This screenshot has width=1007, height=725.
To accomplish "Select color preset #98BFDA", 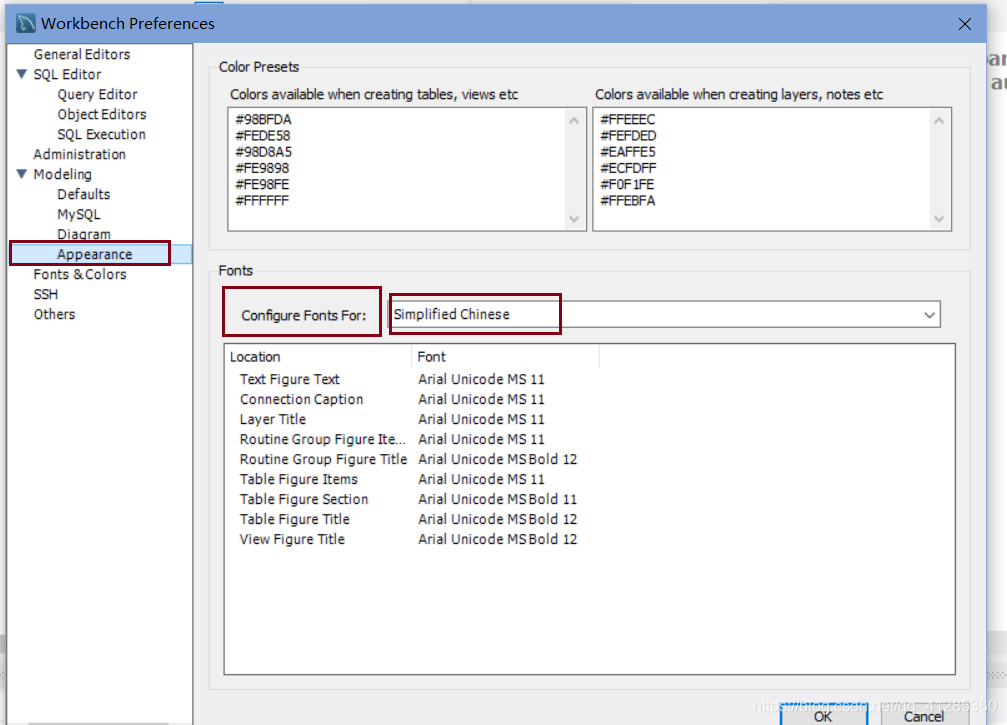I will click(x=263, y=119).
